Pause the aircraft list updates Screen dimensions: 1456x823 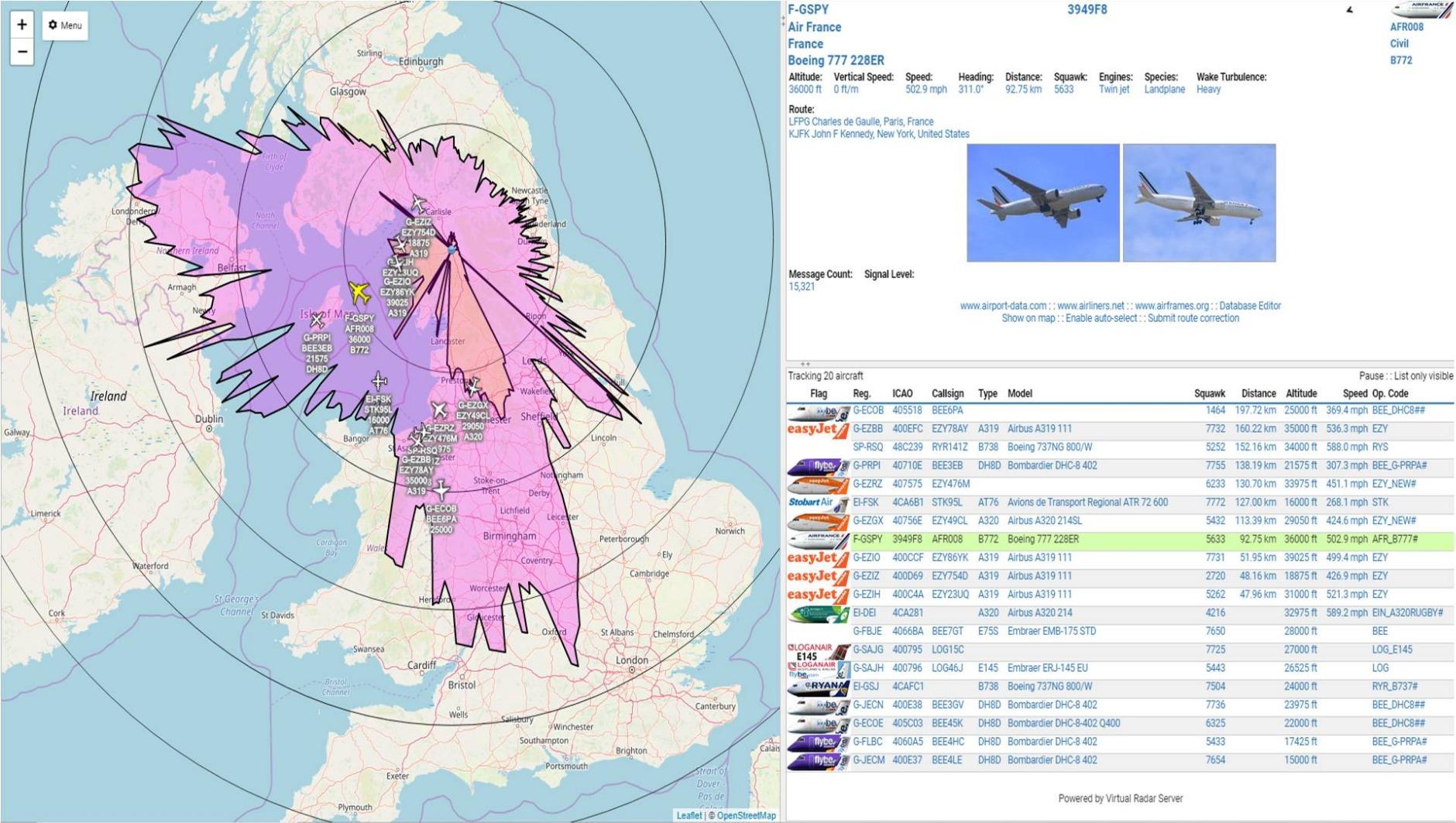(x=1371, y=376)
